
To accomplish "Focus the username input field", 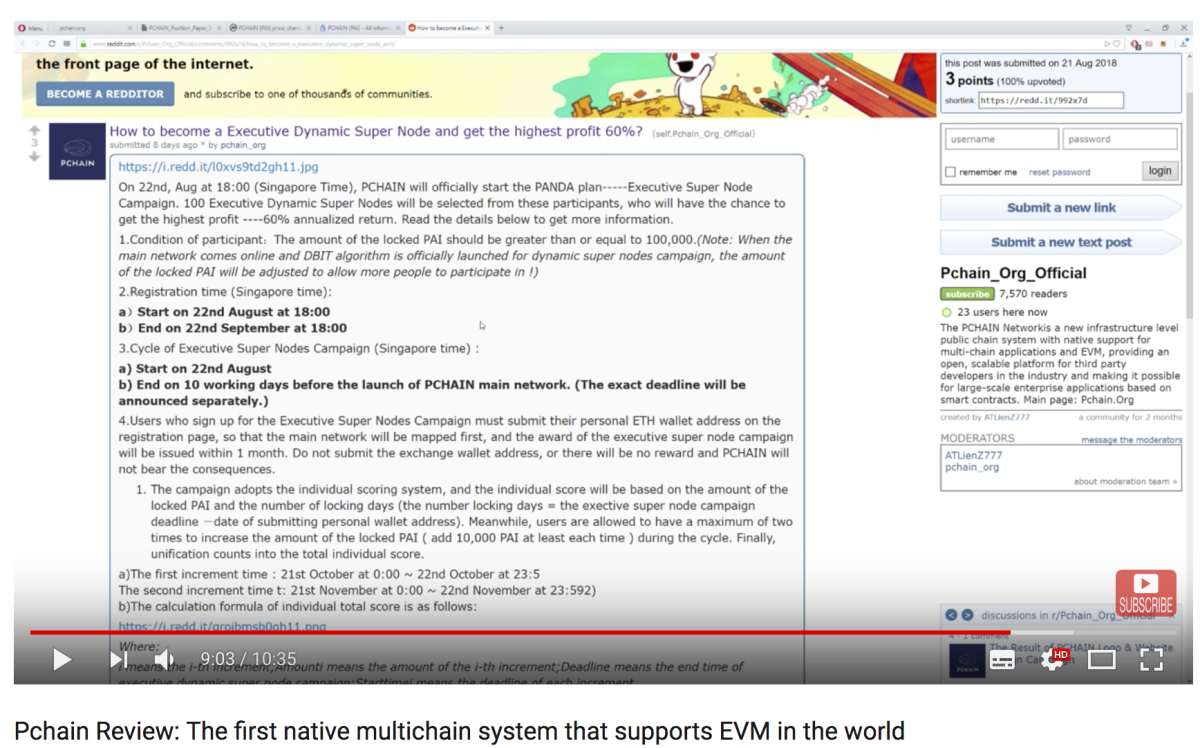I will point(1000,139).
